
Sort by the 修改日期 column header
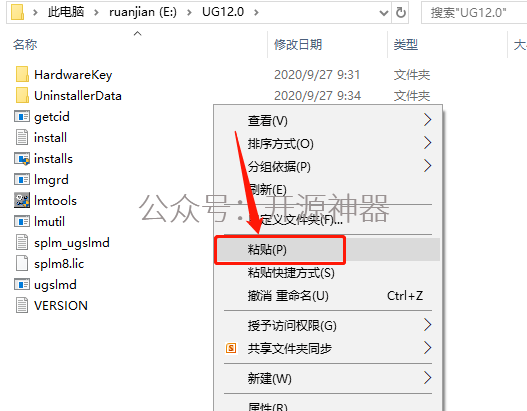(298, 44)
